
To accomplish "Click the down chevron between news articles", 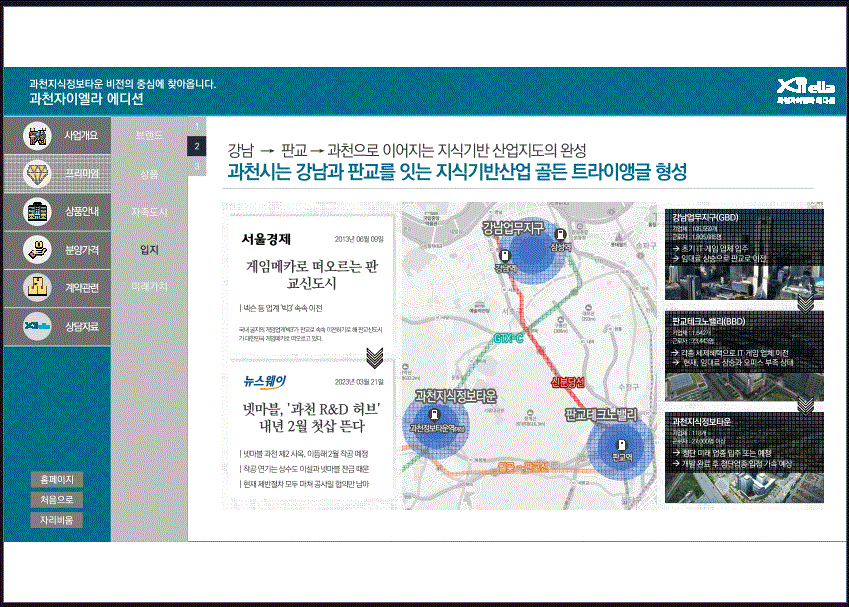I will coord(375,357).
